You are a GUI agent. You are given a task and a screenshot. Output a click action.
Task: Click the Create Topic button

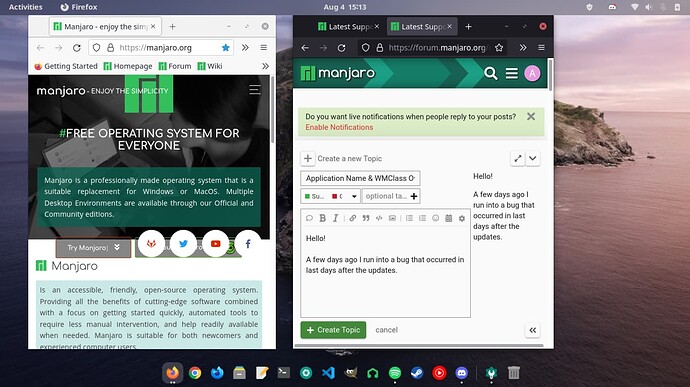point(333,330)
